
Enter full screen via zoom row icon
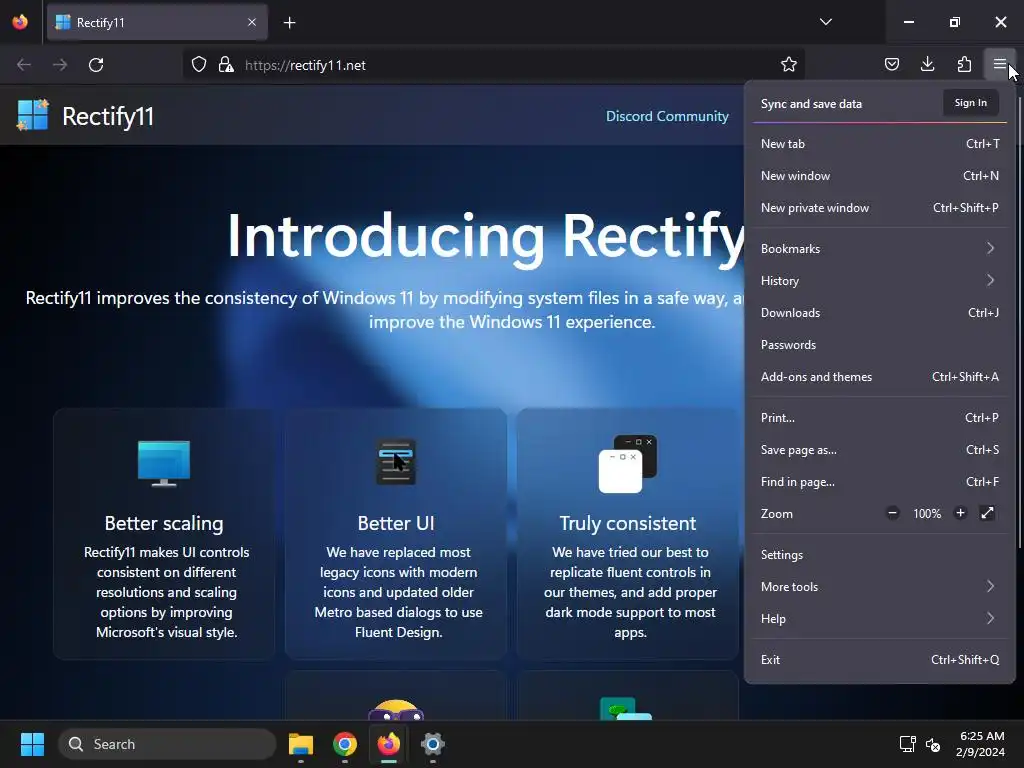click(x=987, y=513)
